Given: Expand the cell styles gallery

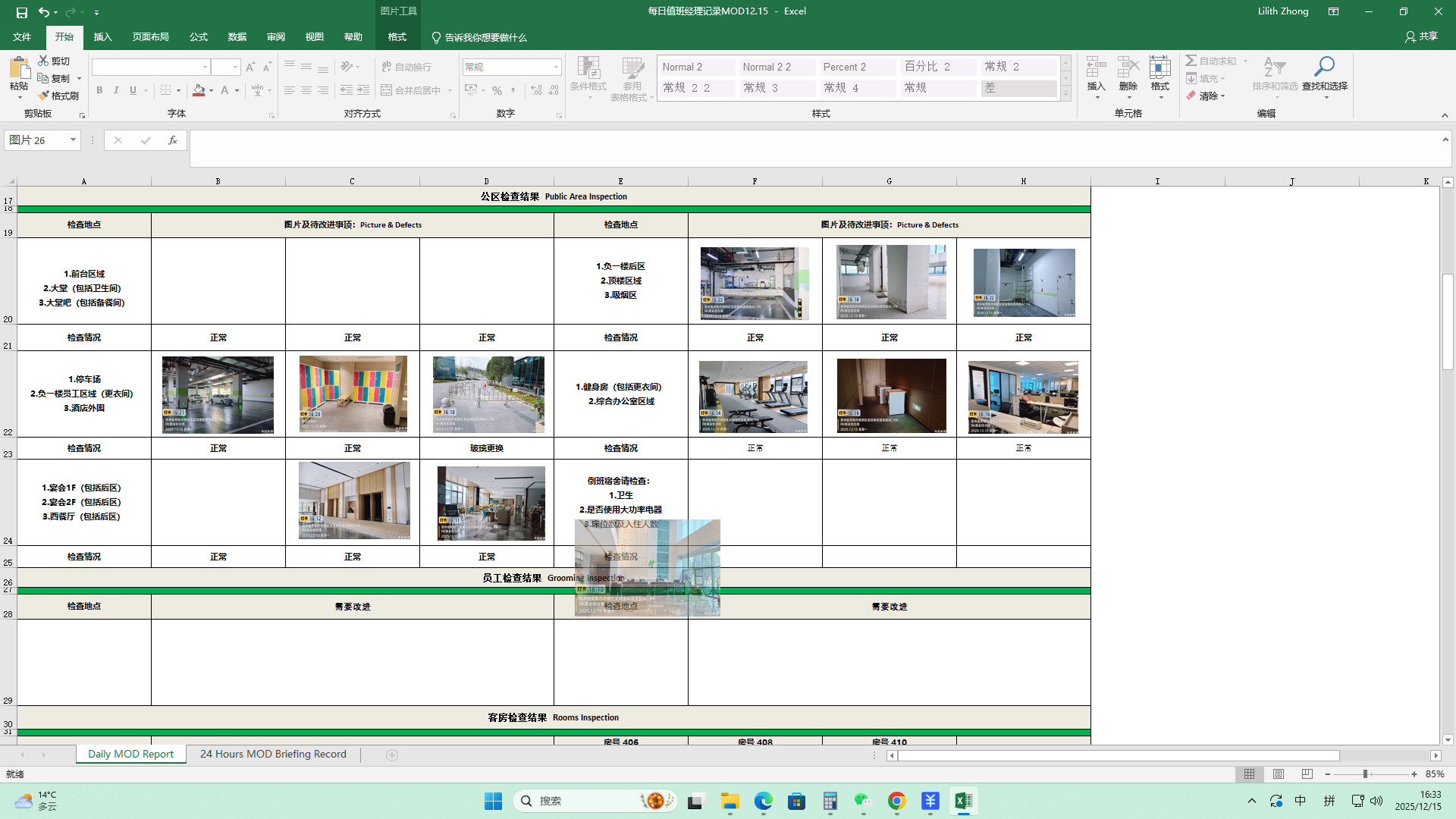Looking at the screenshot, I should 1065,94.
